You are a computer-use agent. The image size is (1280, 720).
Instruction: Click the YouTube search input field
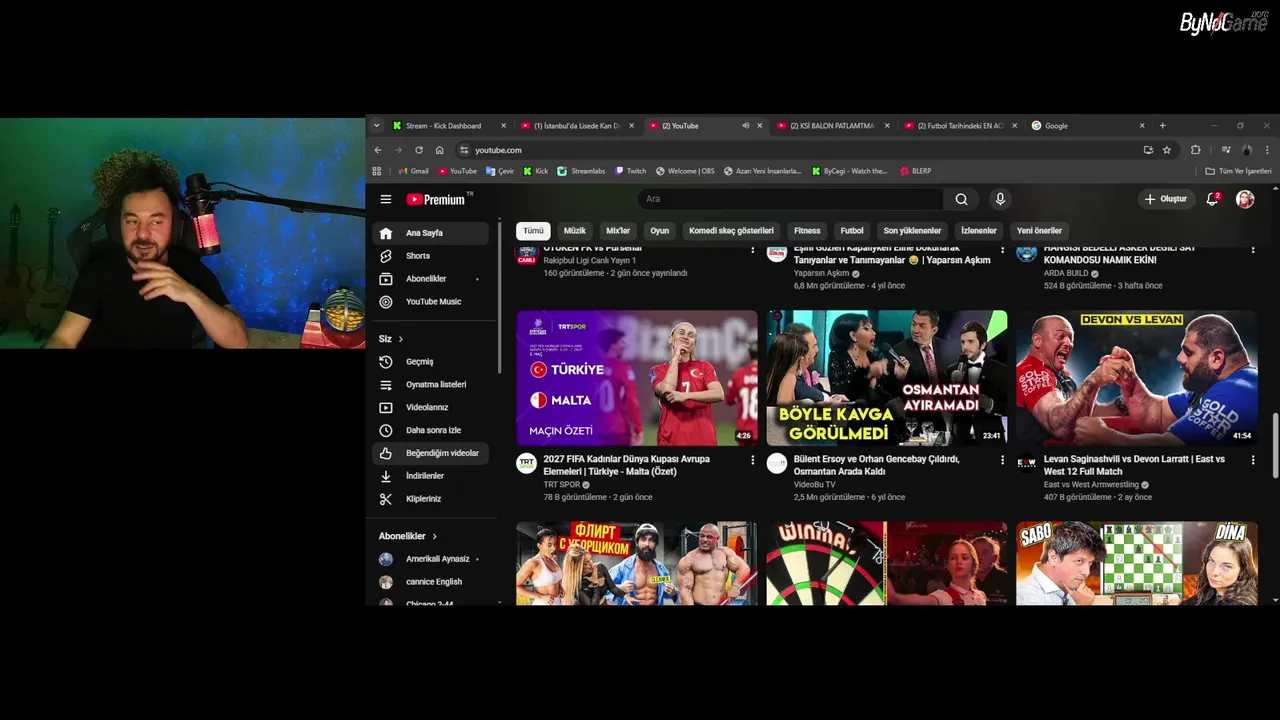(790, 199)
